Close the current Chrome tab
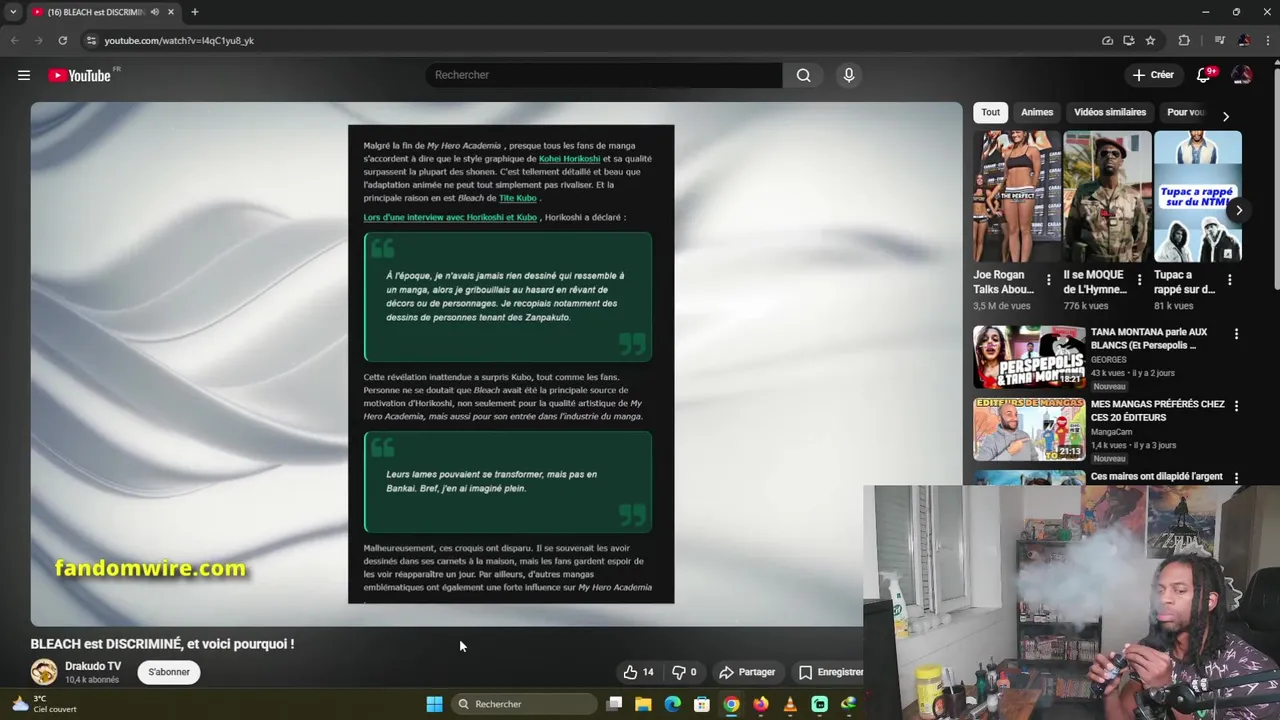Image resolution: width=1280 pixels, height=720 pixels. [171, 12]
